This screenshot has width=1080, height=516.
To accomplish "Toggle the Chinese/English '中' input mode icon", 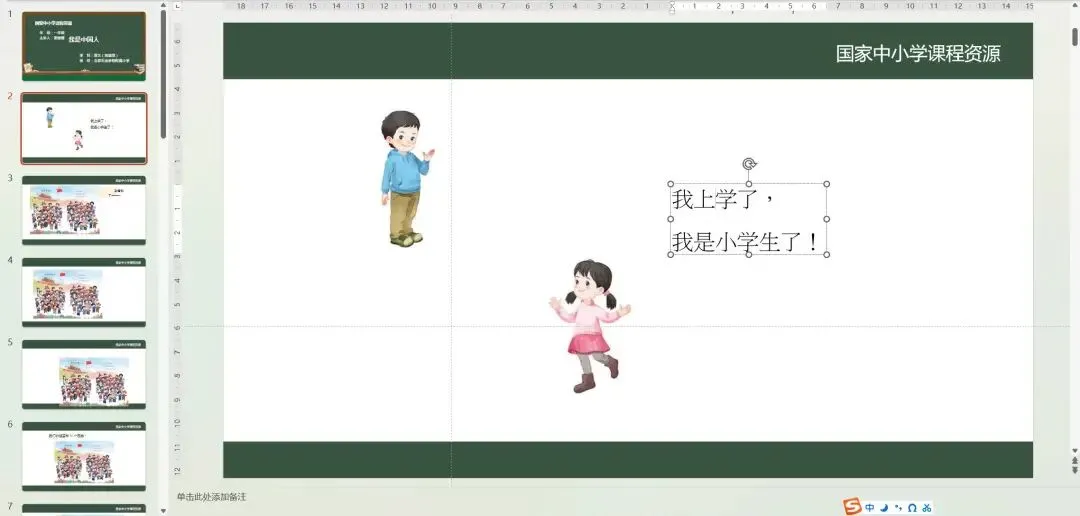I will (870, 508).
